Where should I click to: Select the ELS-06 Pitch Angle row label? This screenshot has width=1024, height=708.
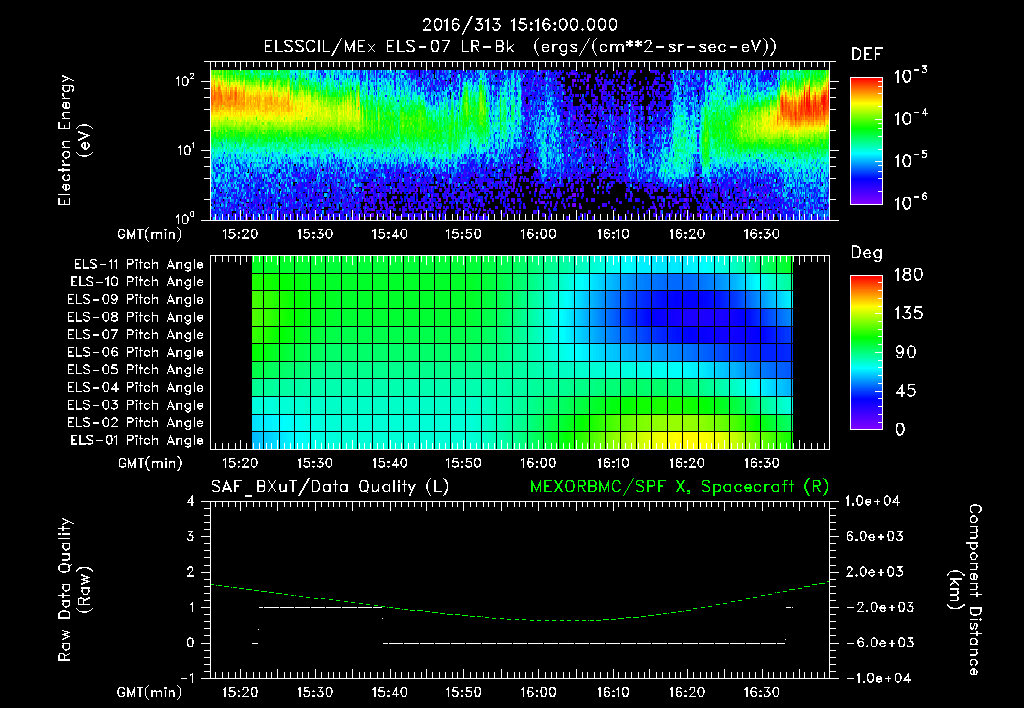[135, 353]
